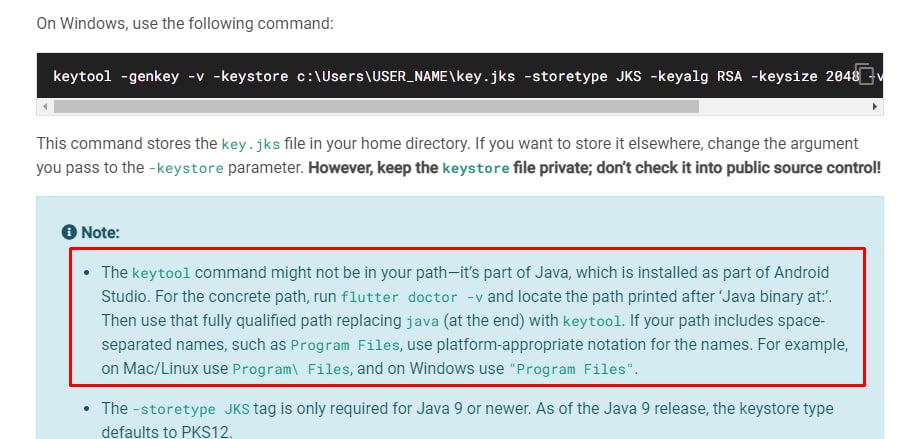
Task: Click 'flutter doctor -v' inline code
Action: [411, 298]
